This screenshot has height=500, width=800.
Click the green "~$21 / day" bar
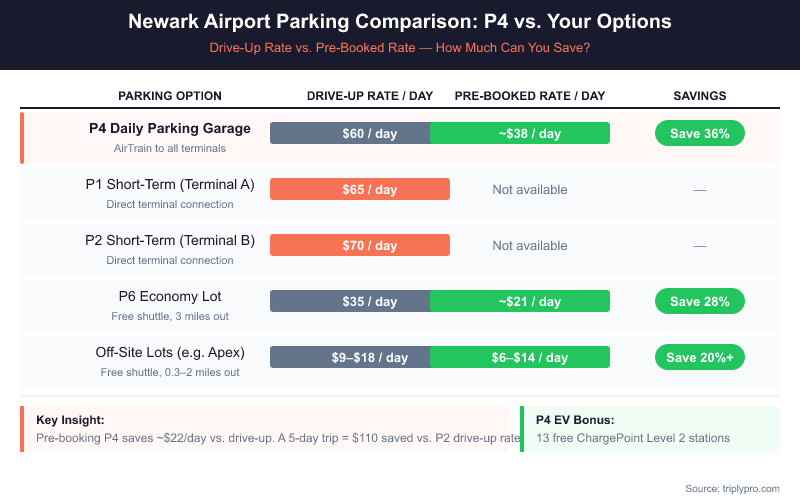[x=520, y=302]
